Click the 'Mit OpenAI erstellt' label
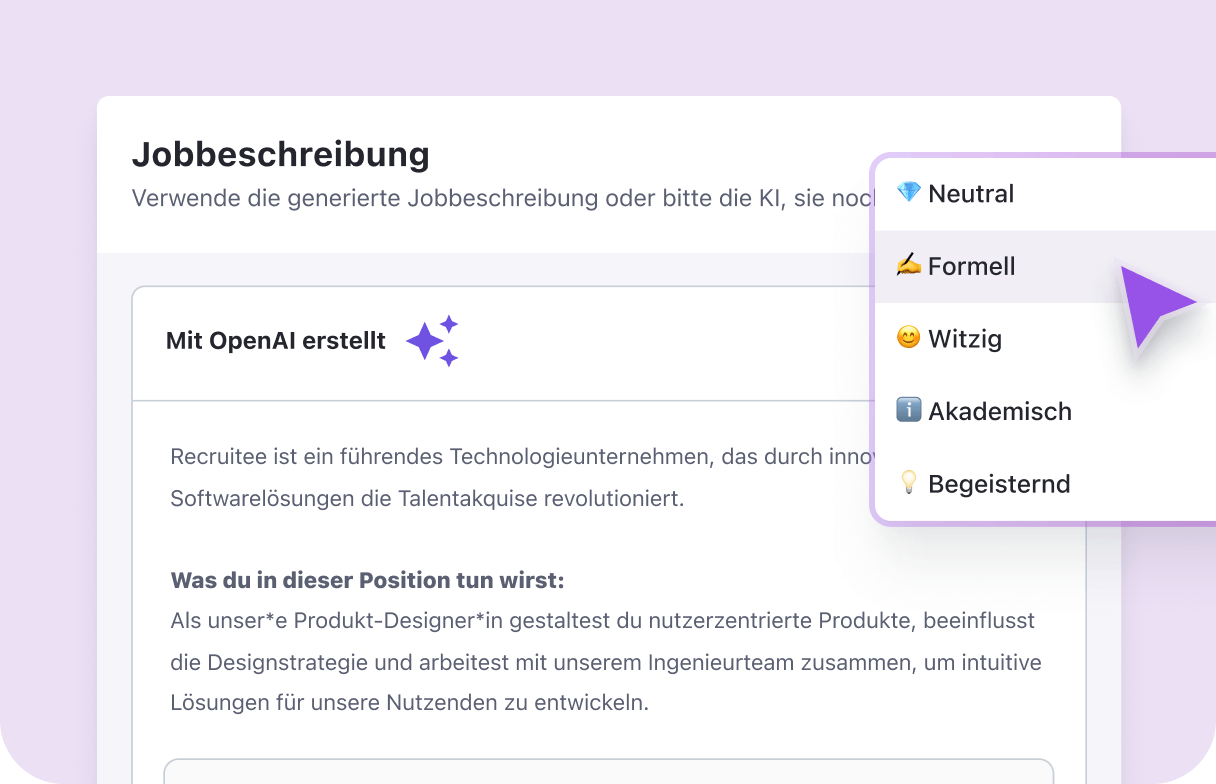The image size is (1216, 784). 276,340
